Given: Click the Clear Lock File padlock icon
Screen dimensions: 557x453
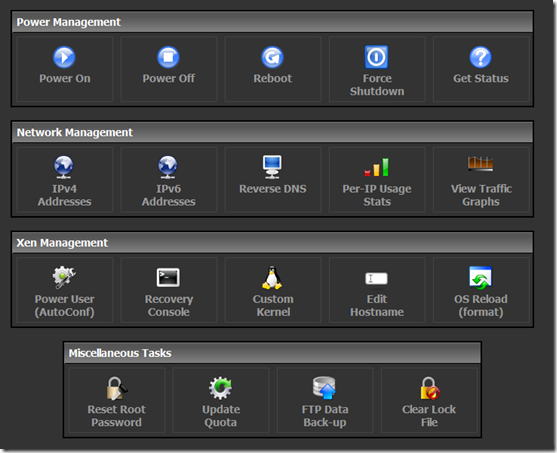Looking at the screenshot, I should coord(429,388).
